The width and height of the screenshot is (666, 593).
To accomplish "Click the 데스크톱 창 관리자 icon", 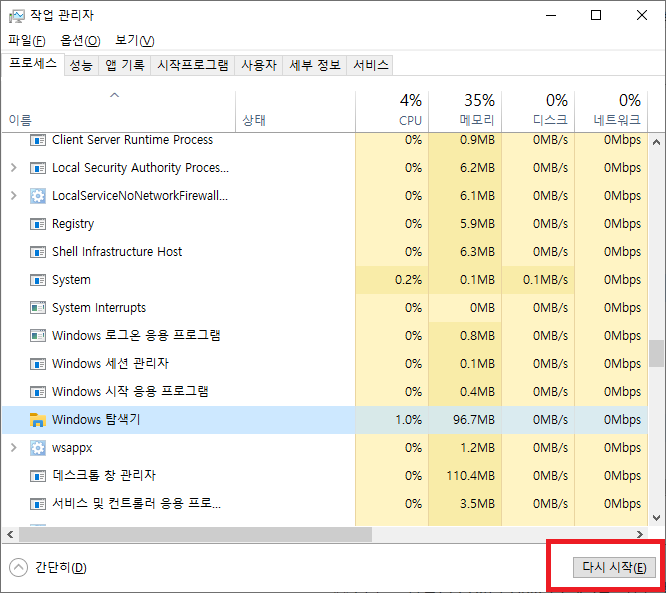I will pos(38,476).
